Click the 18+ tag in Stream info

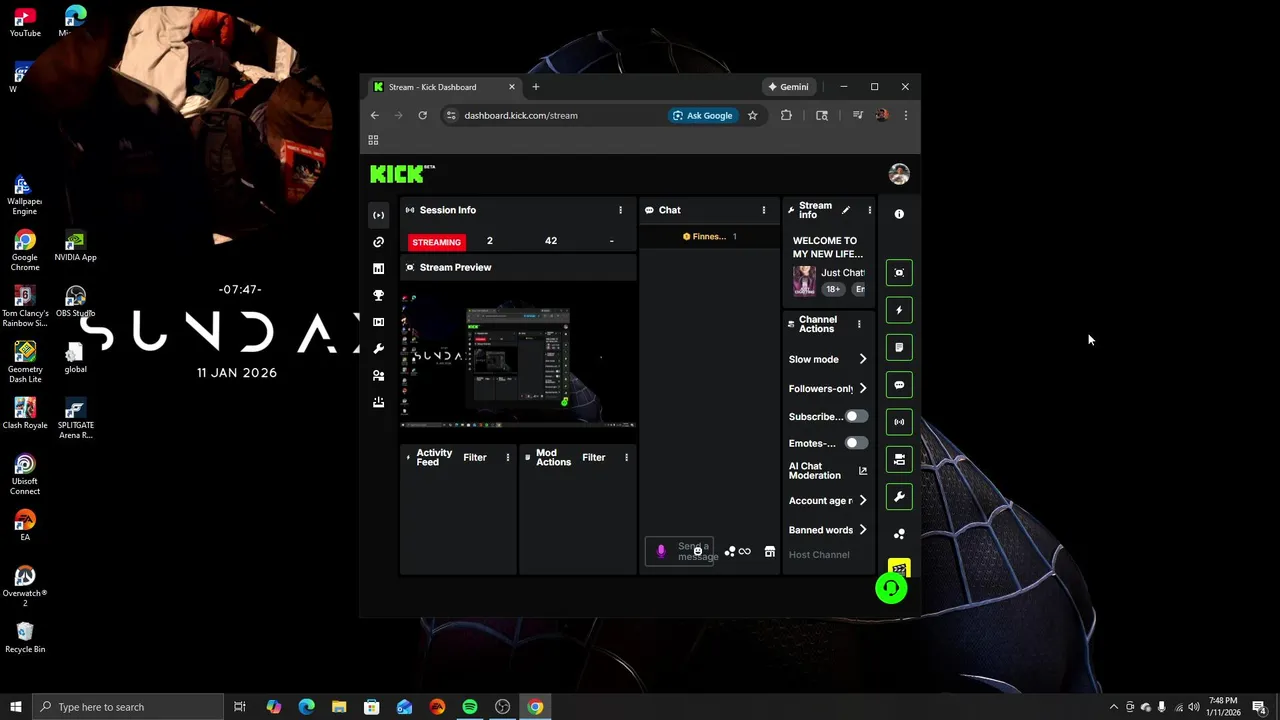coord(833,289)
